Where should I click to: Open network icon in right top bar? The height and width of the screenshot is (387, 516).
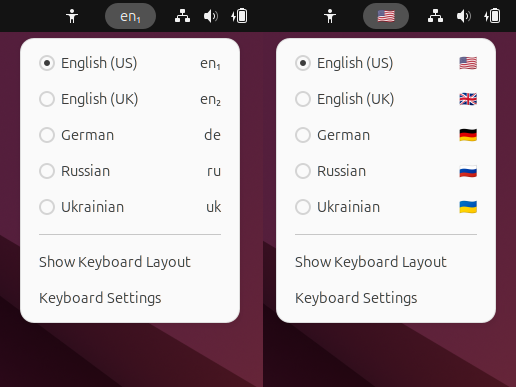point(435,16)
